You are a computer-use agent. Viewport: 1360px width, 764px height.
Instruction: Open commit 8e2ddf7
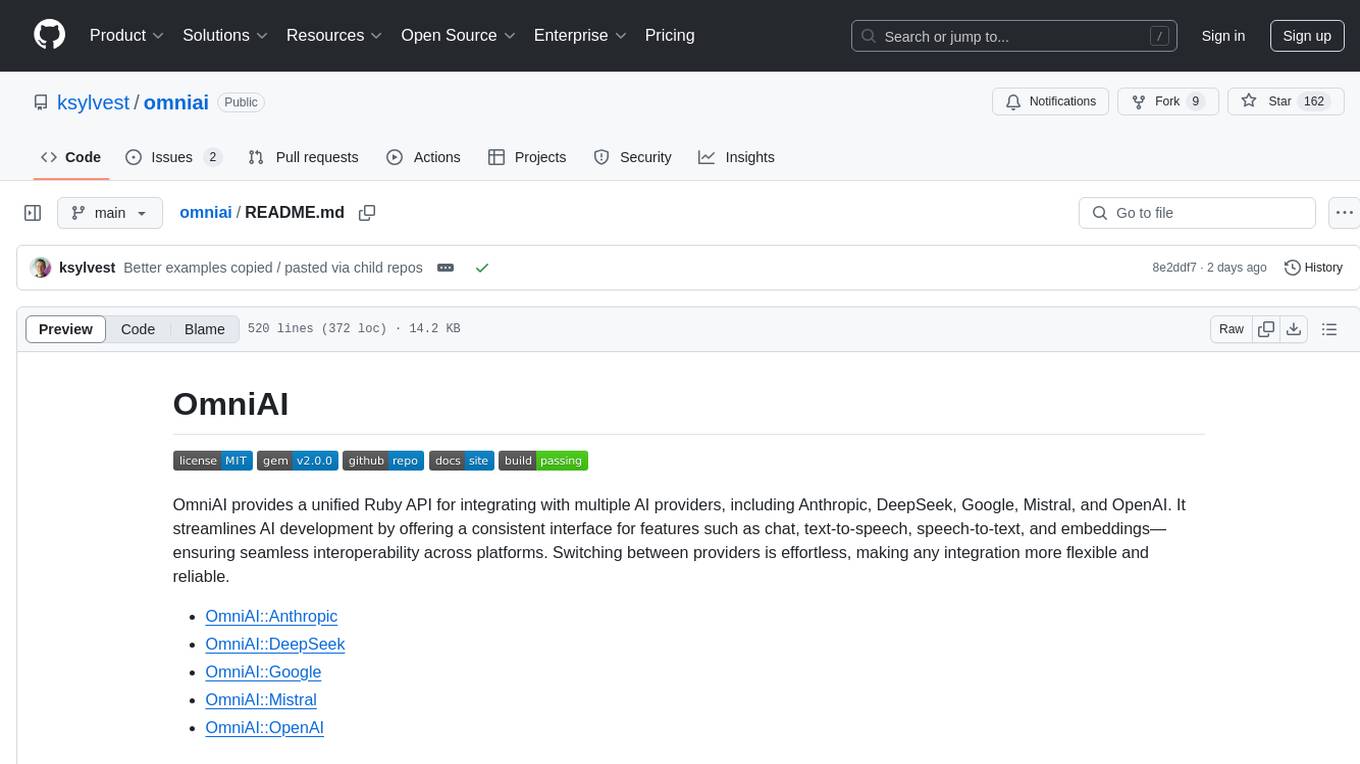[x=1174, y=268]
